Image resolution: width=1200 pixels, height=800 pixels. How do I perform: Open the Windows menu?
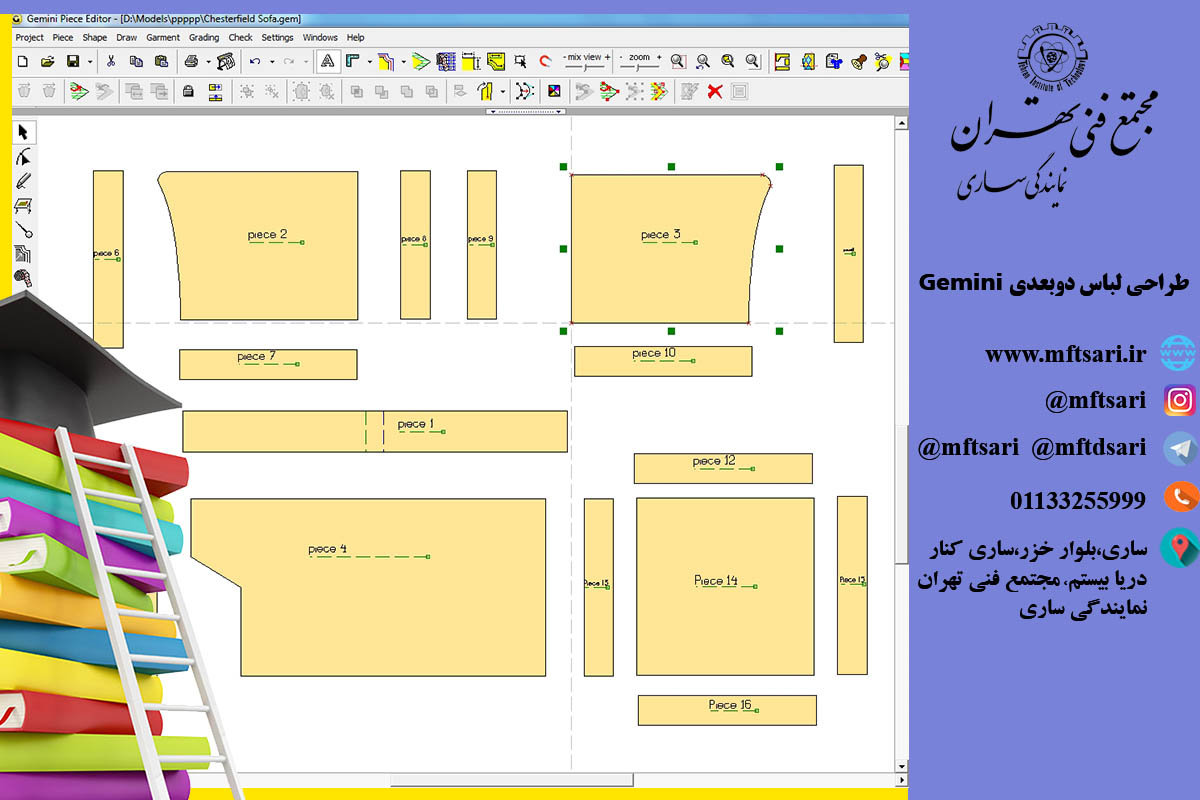pos(320,37)
